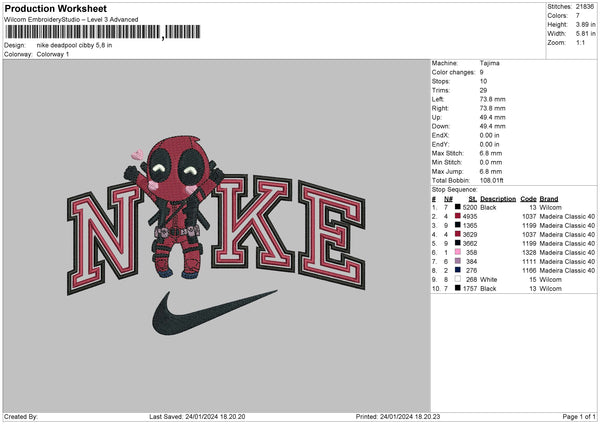The image size is (600, 424).
Task: Click the Deadpool character in the design preview
Action: click(174, 207)
